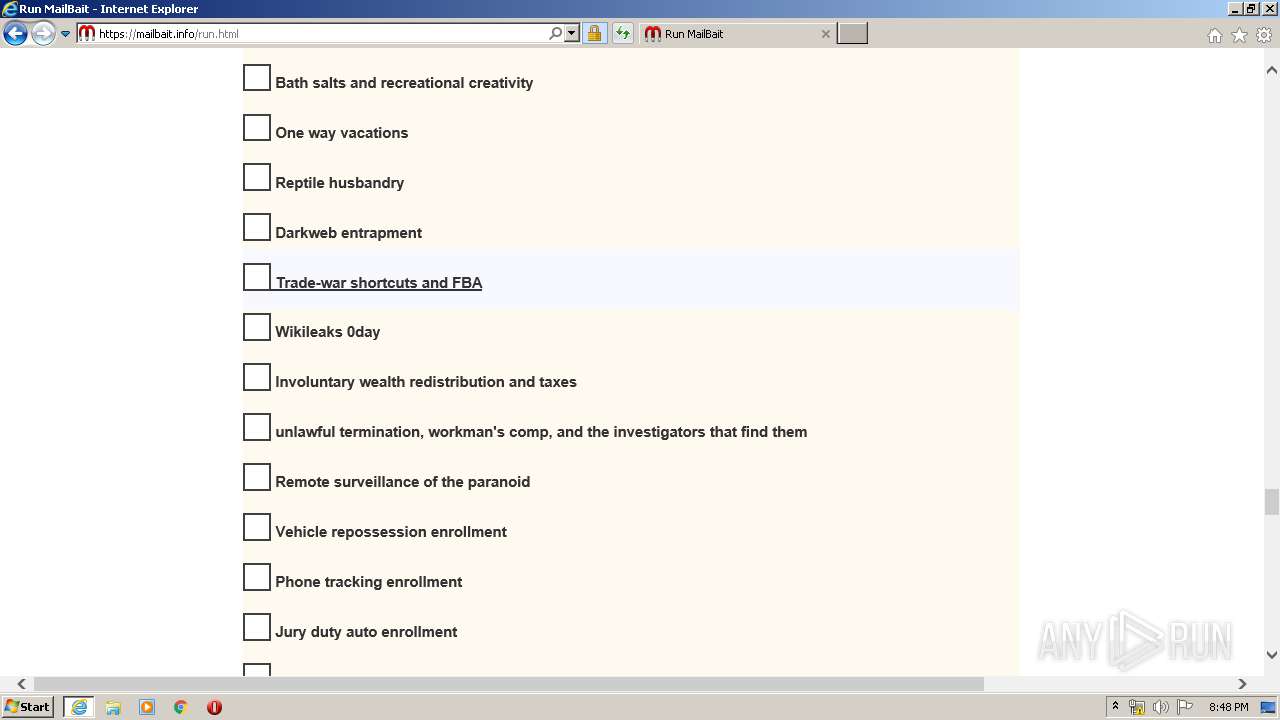
Task: Check 'Jury duty auto enrollment' checkbox
Action: (x=257, y=627)
